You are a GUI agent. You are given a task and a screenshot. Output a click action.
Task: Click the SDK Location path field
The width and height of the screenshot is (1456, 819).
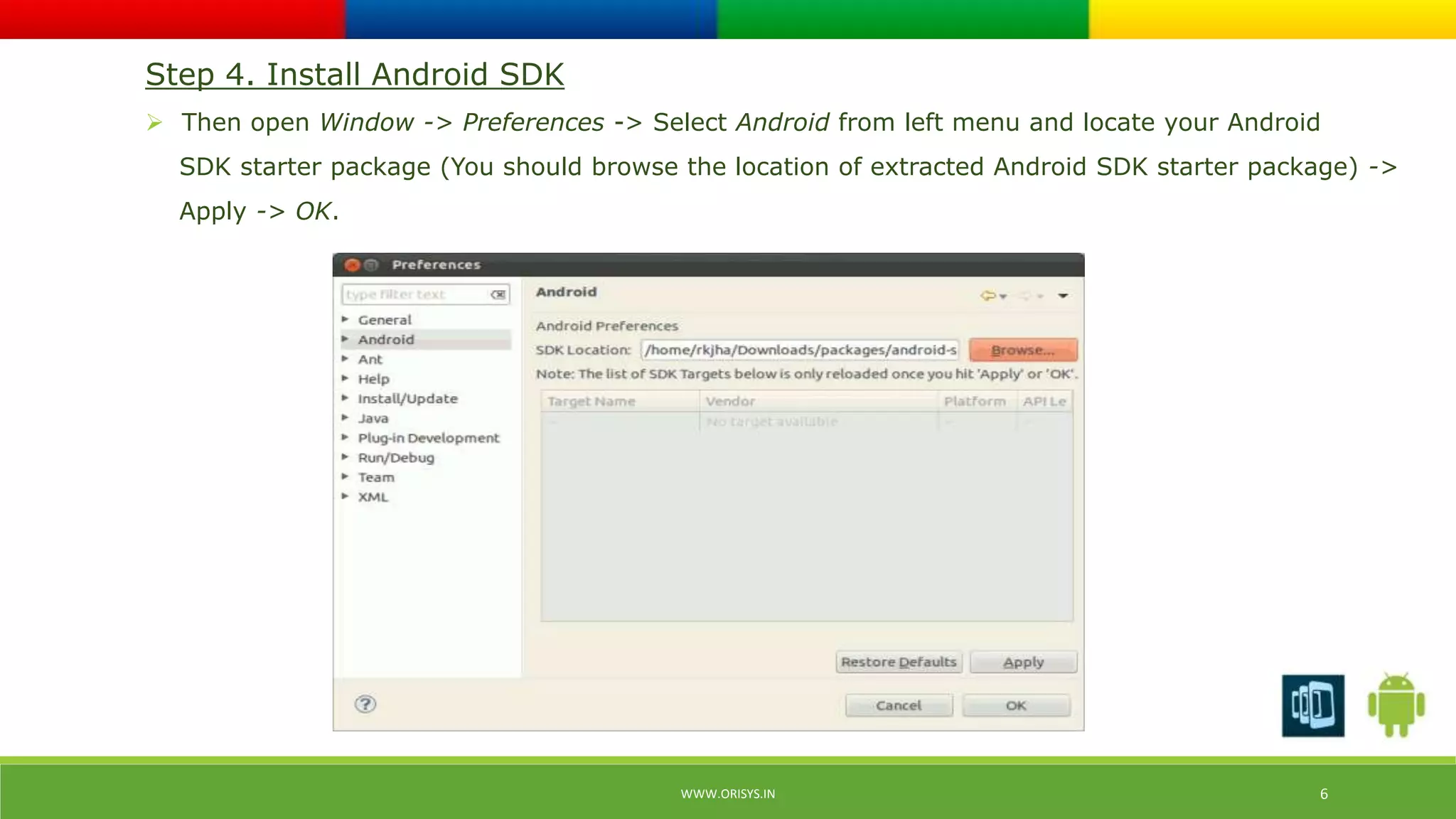point(800,350)
